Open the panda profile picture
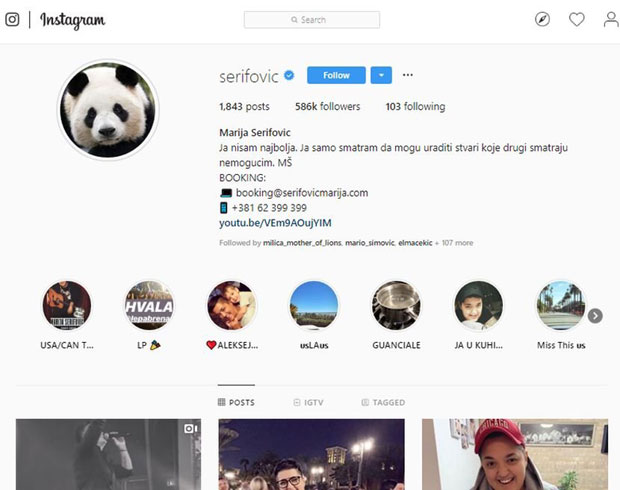The height and width of the screenshot is (490, 620). tap(108, 110)
